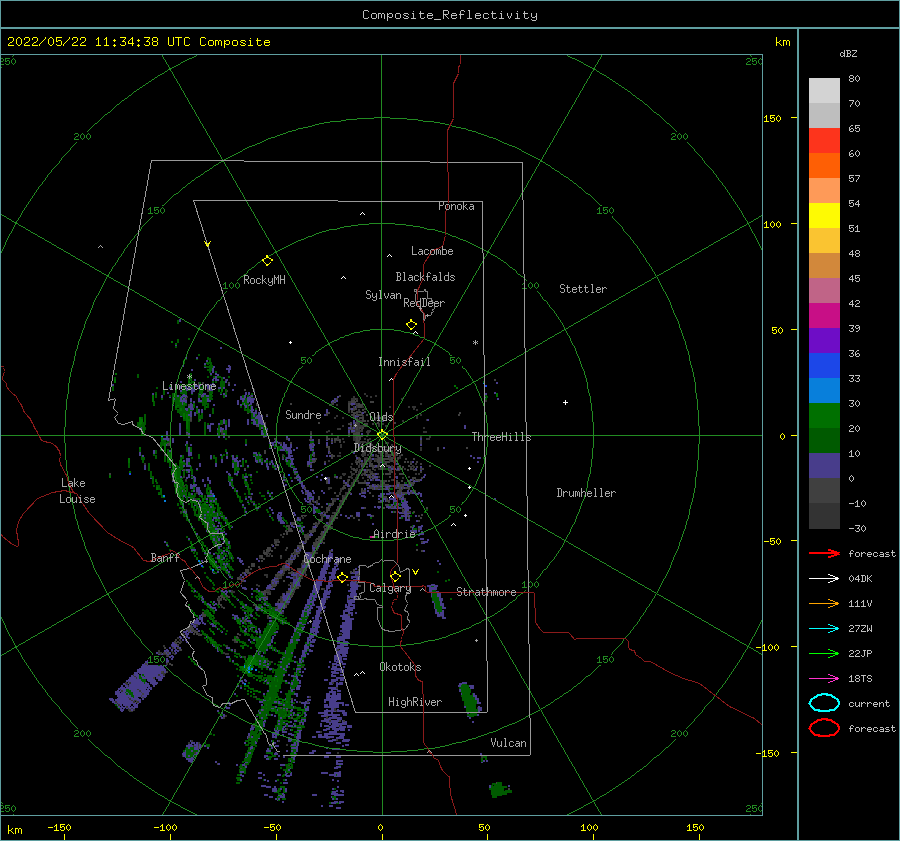The height and width of the screenshot is (841, 900).
Task: Select the Strathmore label
Action: pos(486,592)
